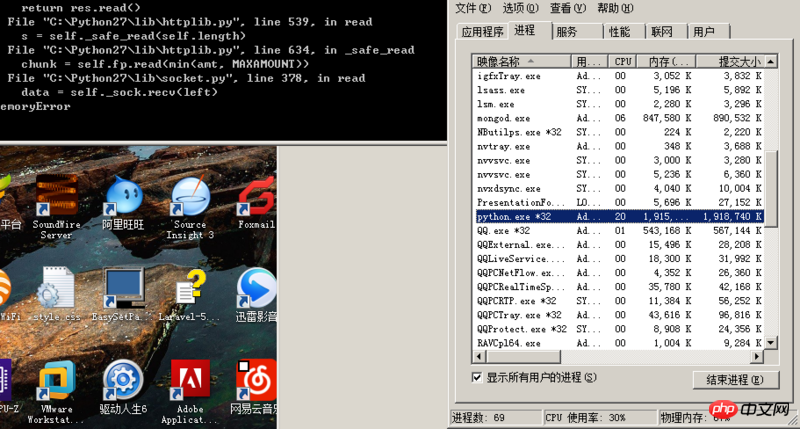The width and height of the screenshot is (800, 429).
Task: Launch the 阿里旺旺 desktop icon
Action: pyautogui.click(x=123, y=203)
